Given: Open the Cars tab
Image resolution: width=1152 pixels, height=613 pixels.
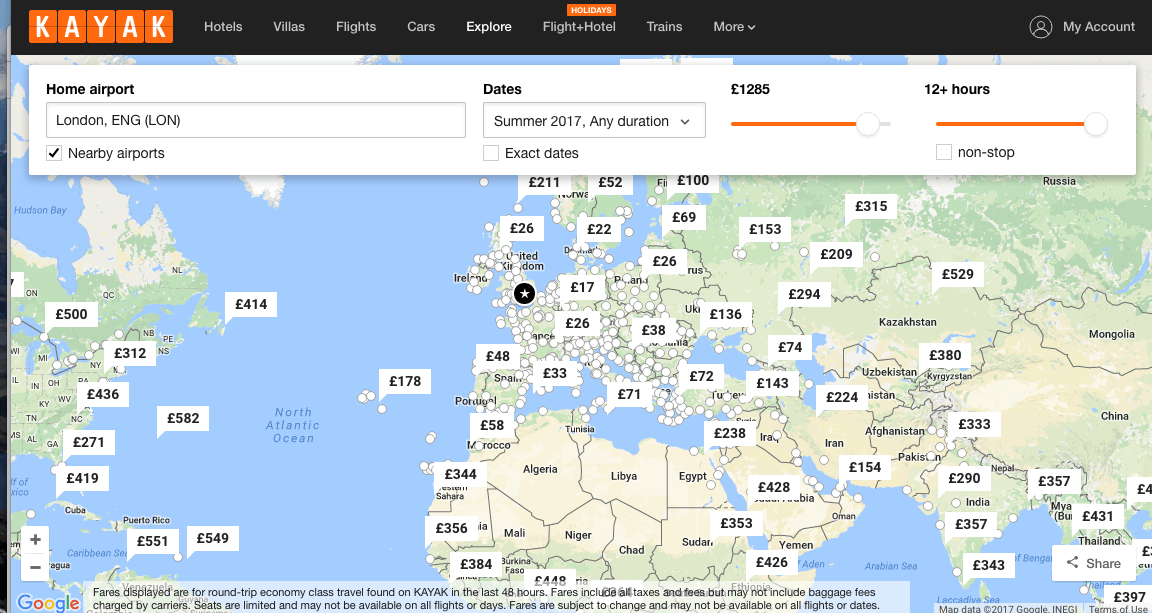Looking at the screenshot, I should pyautogui.click(x=421, y=26).
